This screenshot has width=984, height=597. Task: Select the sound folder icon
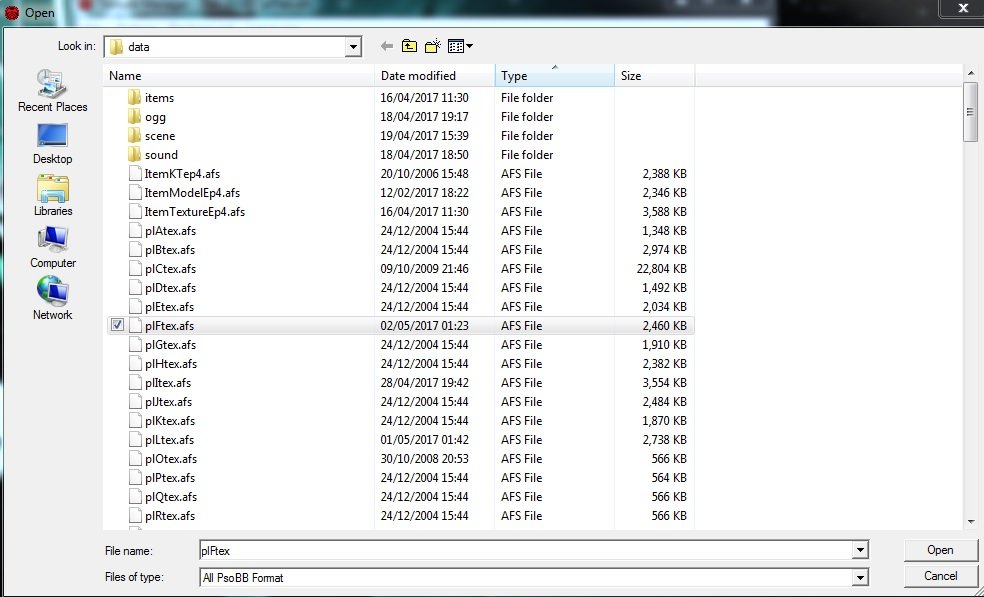pos(134,154)
